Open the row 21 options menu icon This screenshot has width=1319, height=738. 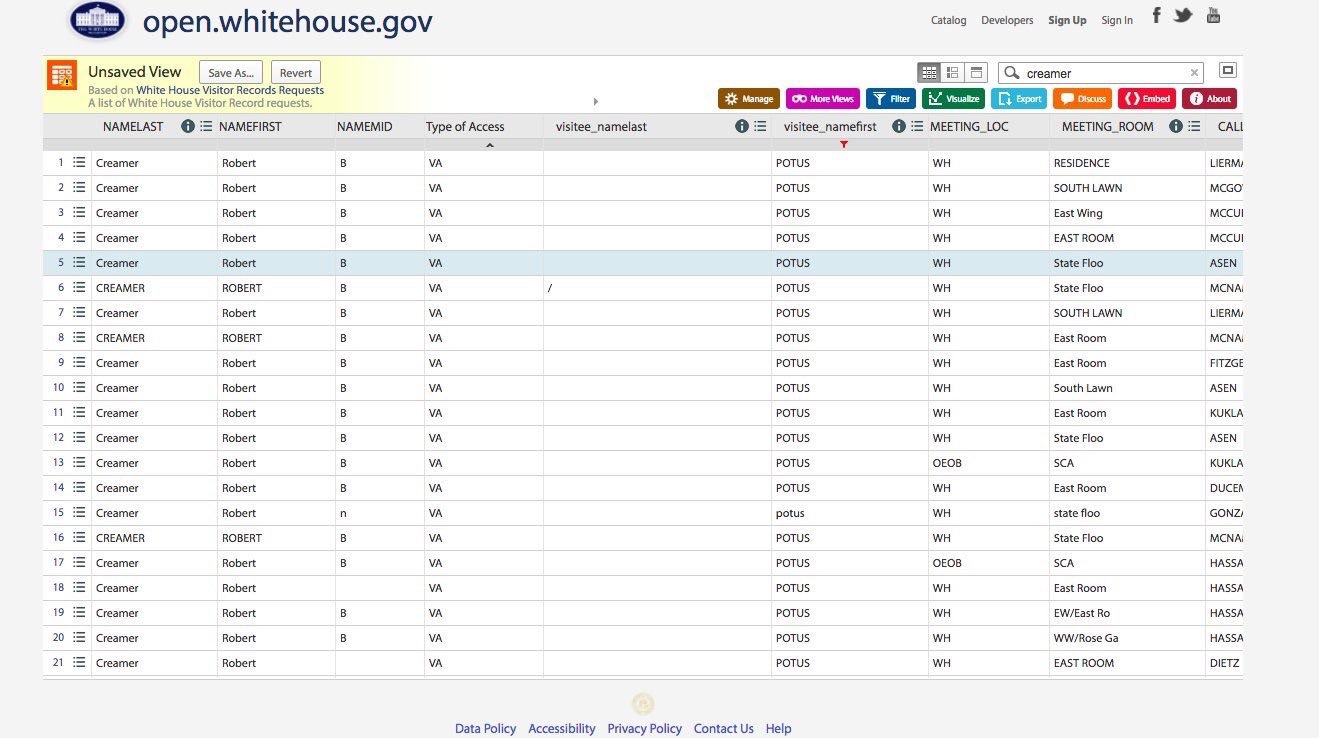pyautogui.click(x=79, y=662)
